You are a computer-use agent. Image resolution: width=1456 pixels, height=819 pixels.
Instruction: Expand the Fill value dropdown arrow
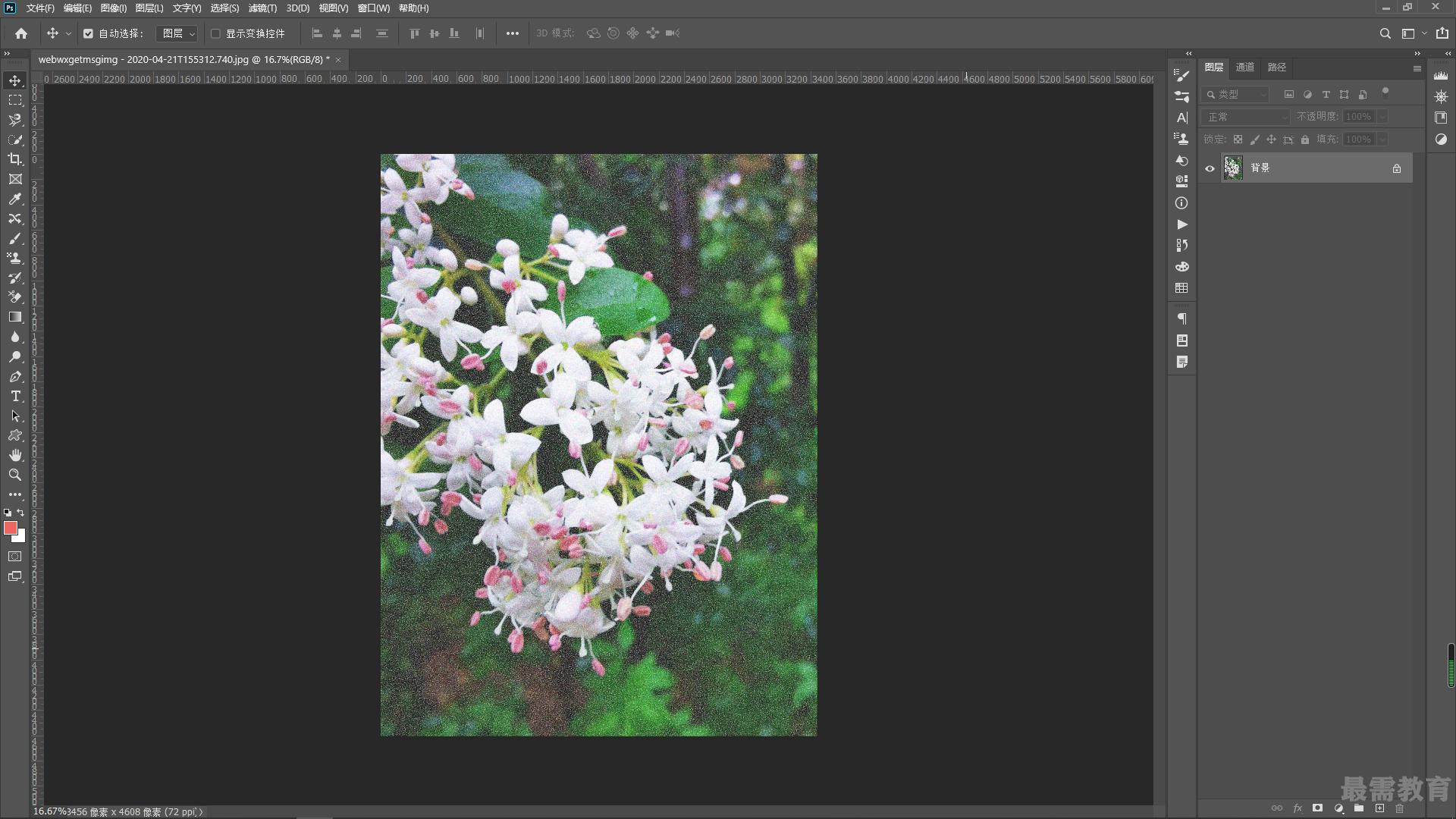pos(1382,140)
